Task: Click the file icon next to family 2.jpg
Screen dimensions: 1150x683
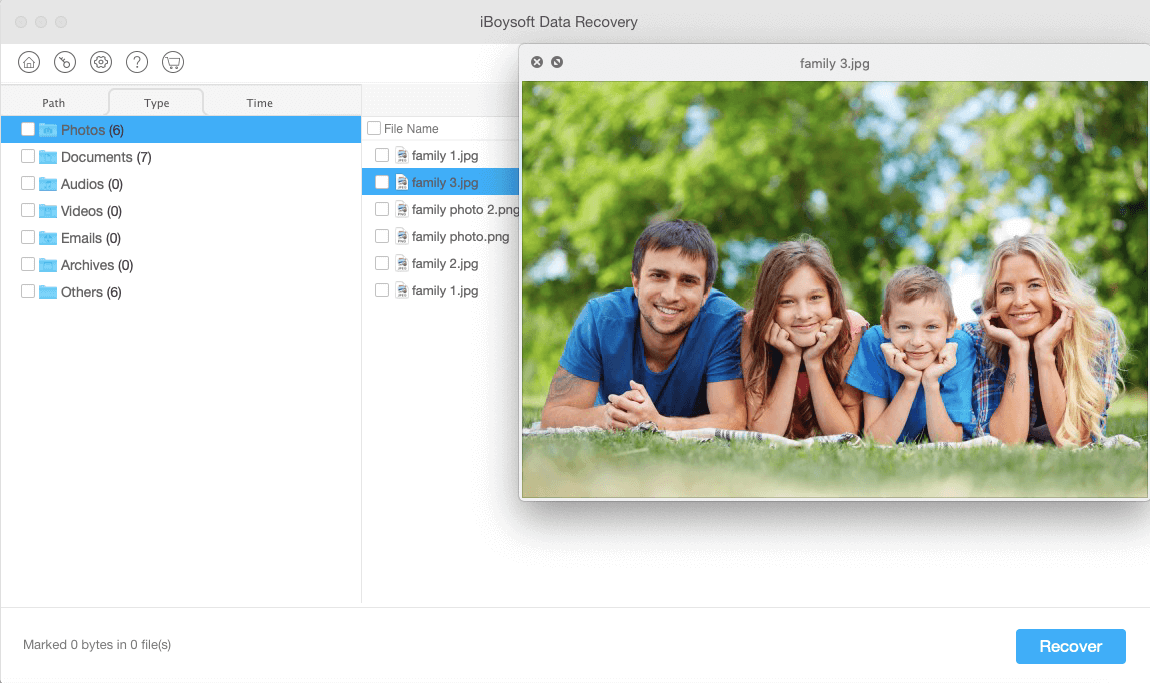Action: [x=403, y=263]
